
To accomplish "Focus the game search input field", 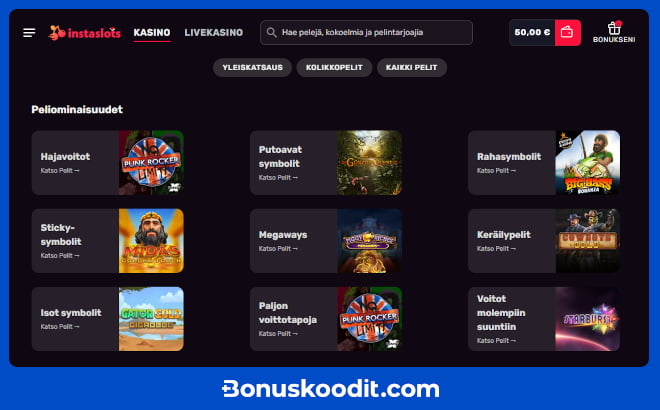I will [366, 32].
